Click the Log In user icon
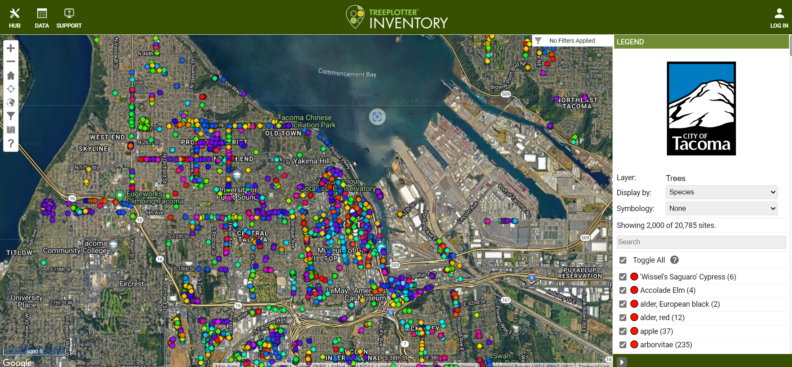Image resolution: width=792 pixels, height=367 pixels. pos(779,14)
